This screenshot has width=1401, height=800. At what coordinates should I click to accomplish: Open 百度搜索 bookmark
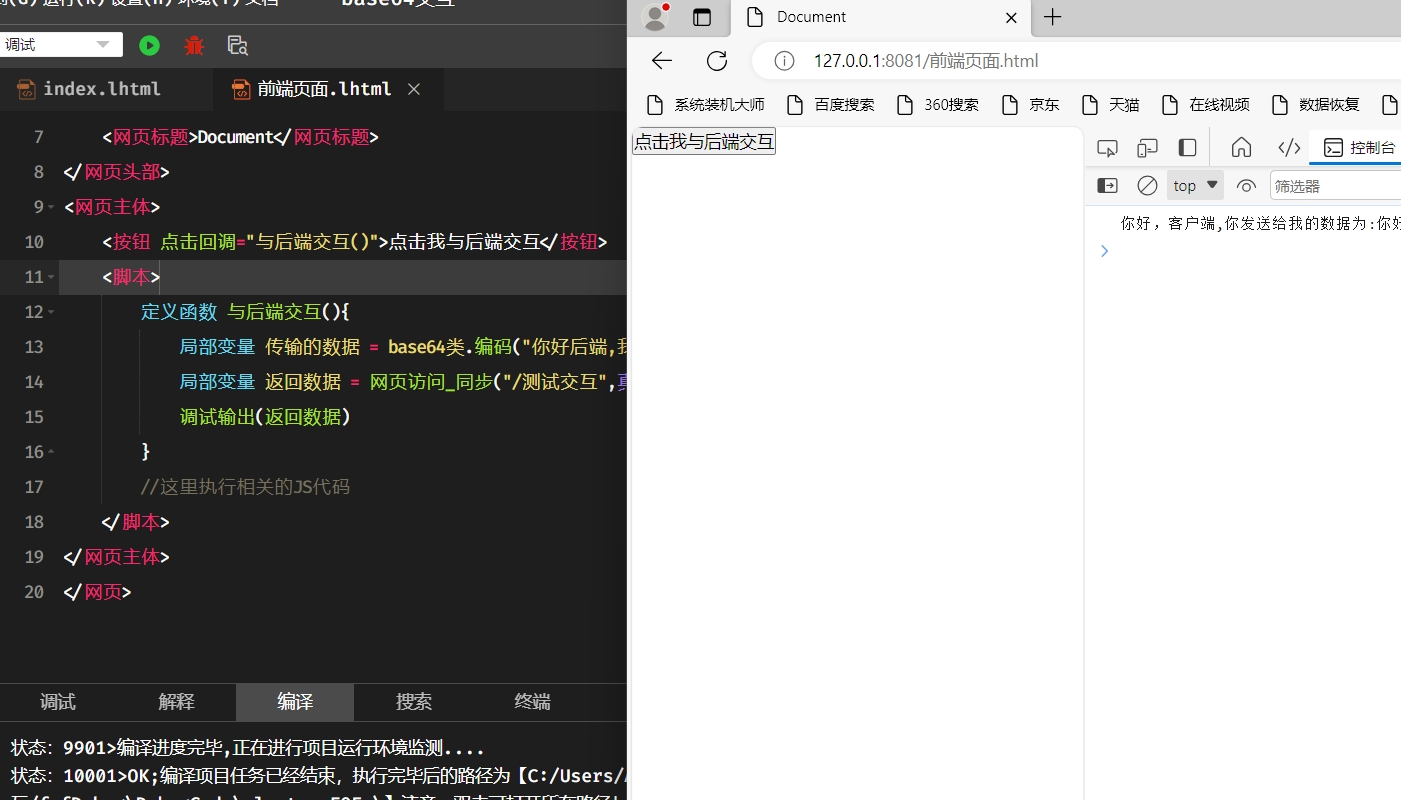coord(830,105)
